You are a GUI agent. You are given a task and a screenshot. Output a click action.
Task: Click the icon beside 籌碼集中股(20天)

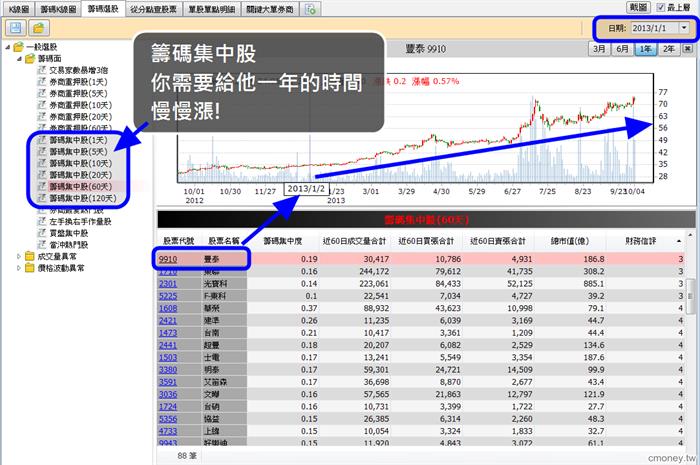(x=42, y=175)
